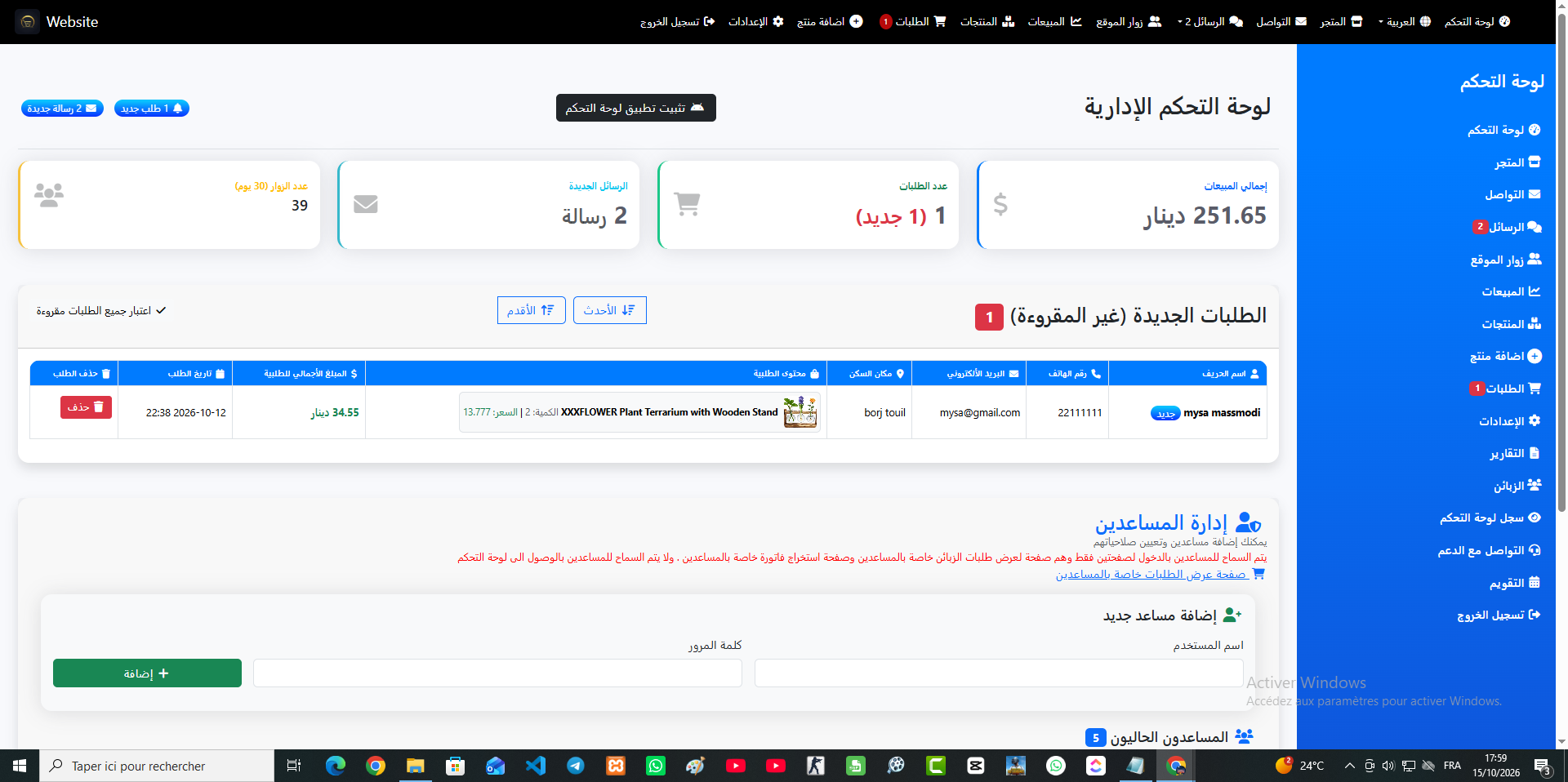
Task: Select 'اضافة منتج' in the blue sidebar
Action: (x=1505, y=356)
